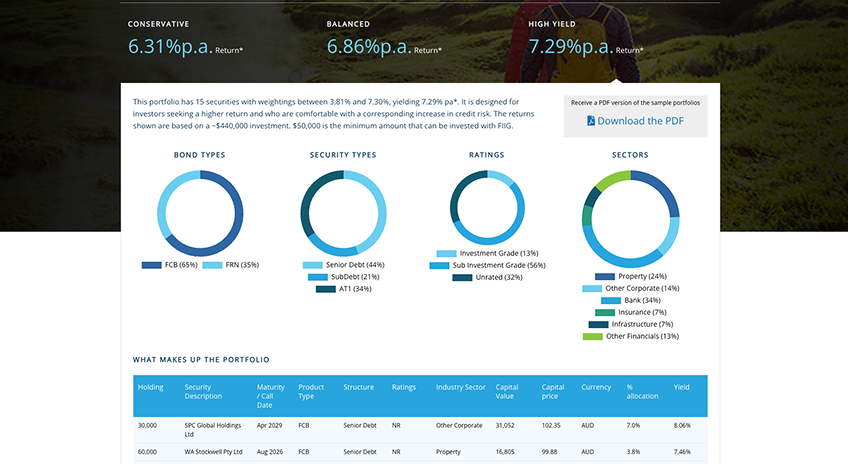848x464 pixels.
Task: Click the FRN (35%) legend swatch
Action: 212,265
